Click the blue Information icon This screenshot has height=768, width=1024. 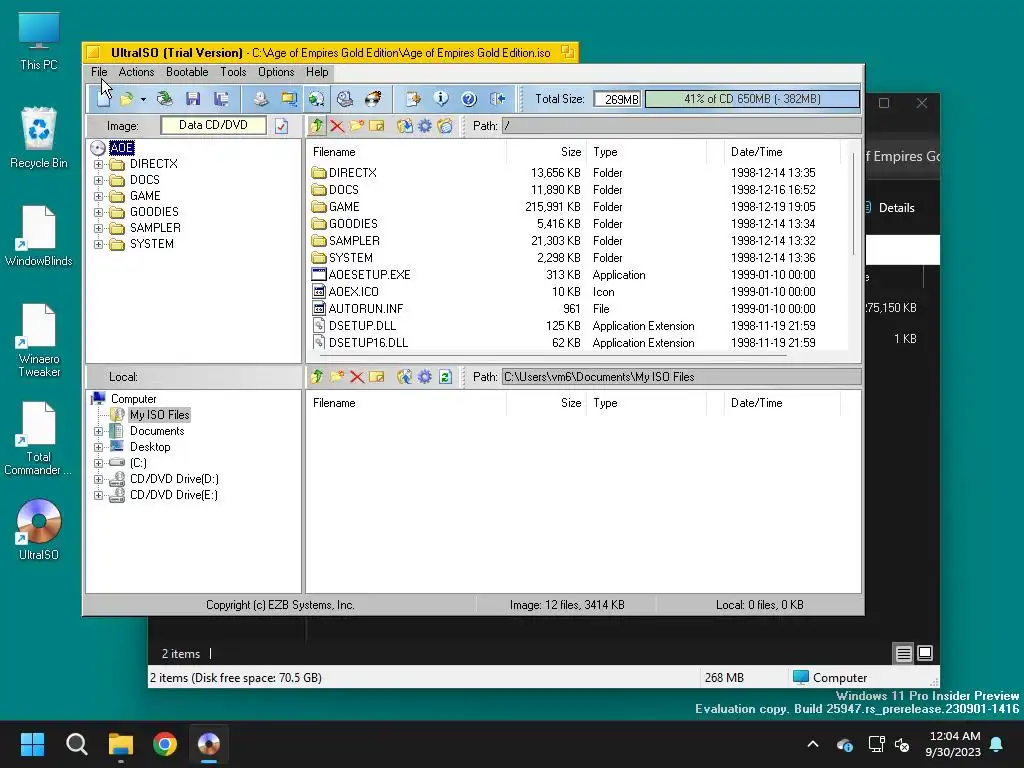tap(441, 99)
